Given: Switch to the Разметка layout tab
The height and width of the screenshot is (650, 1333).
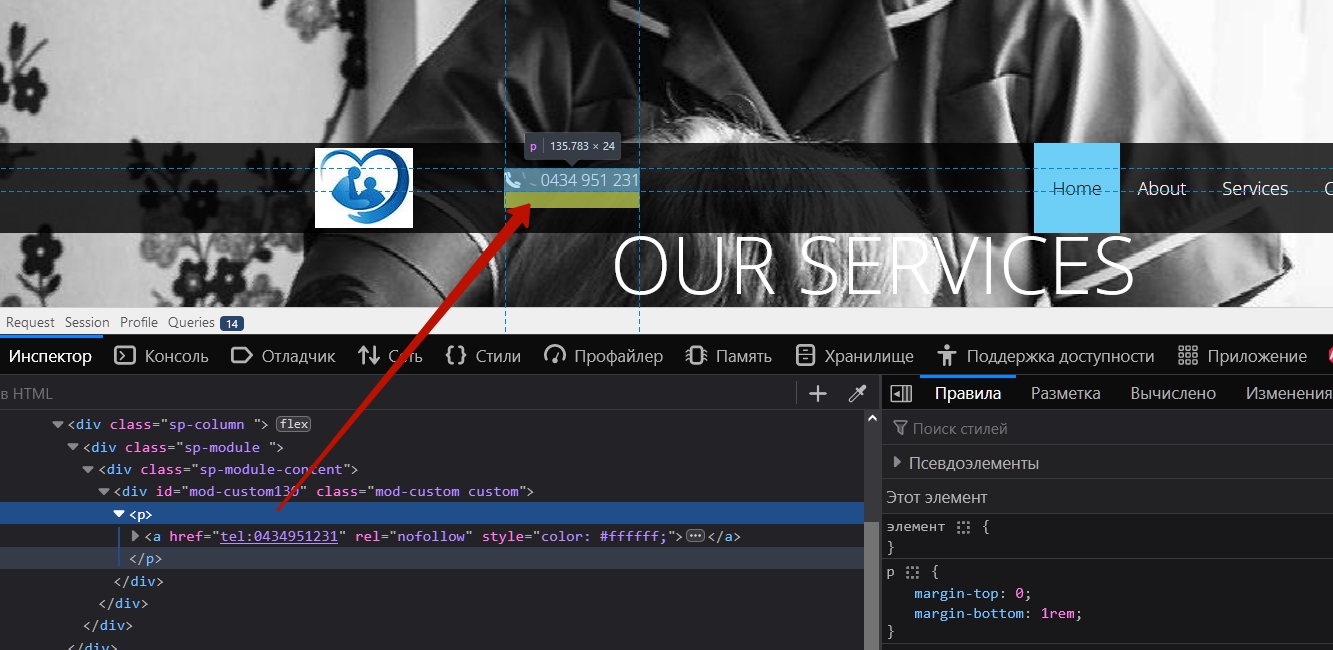Looking at the screenshot, I should (x=1065, y=394).
